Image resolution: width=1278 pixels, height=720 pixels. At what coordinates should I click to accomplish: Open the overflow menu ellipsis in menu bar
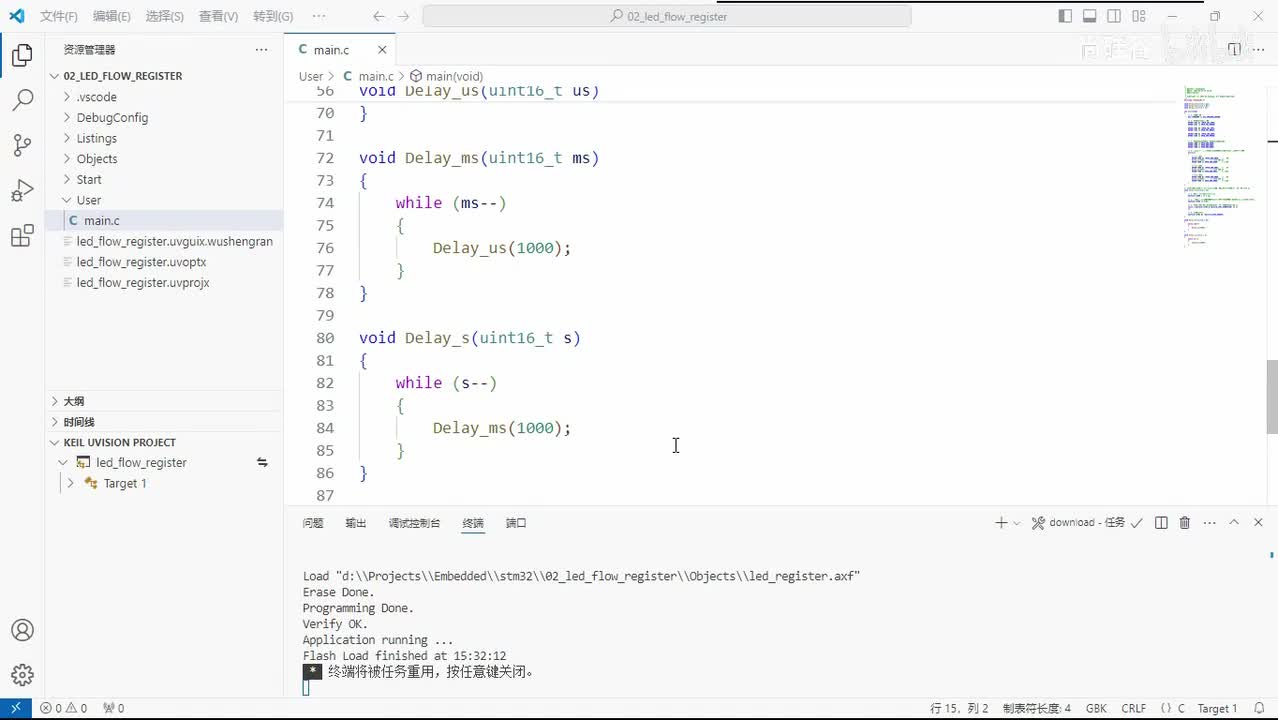pos(319,16)
